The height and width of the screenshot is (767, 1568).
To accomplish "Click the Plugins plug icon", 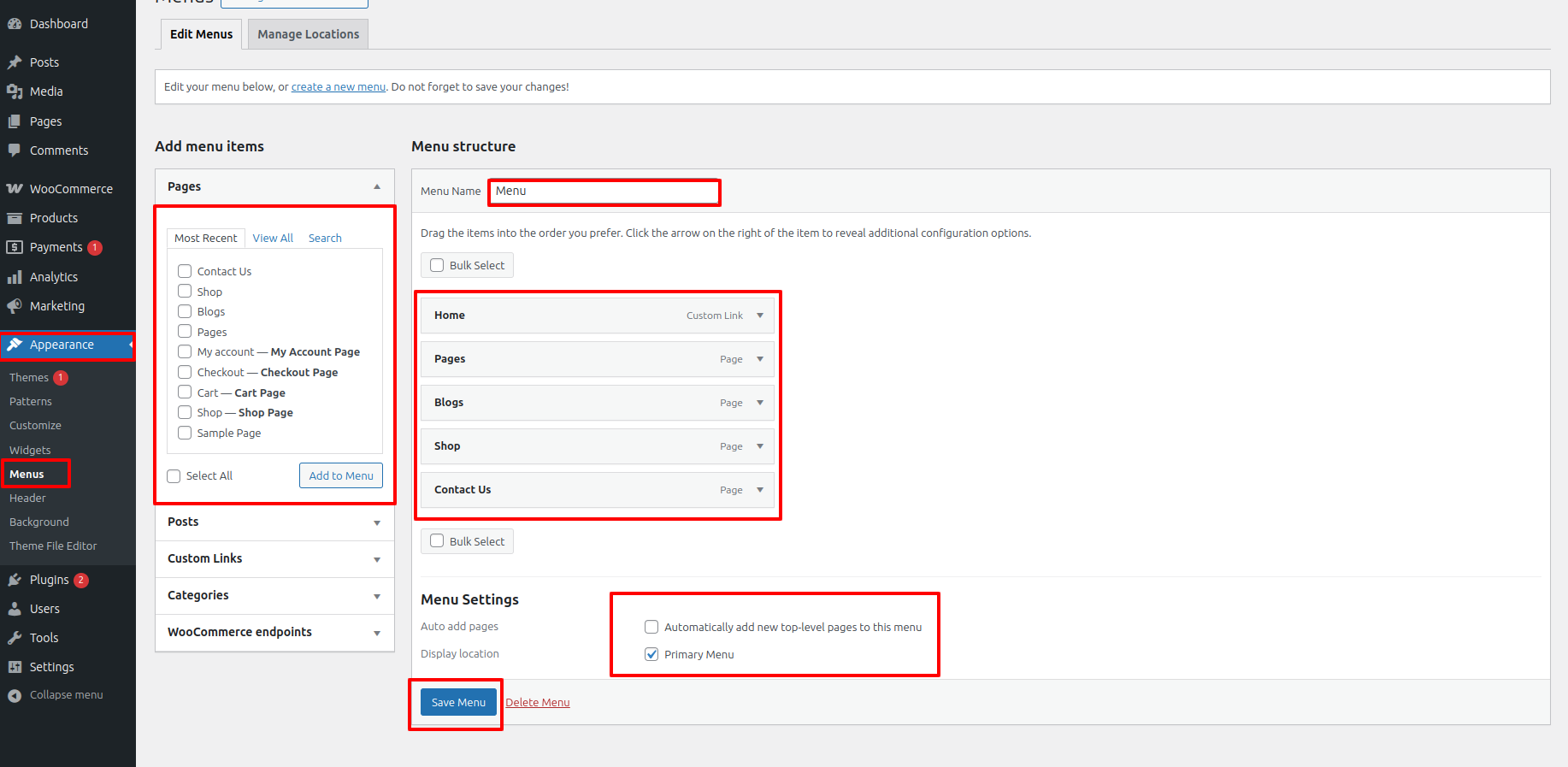I will pyautogui.click(x=15, y=580).
